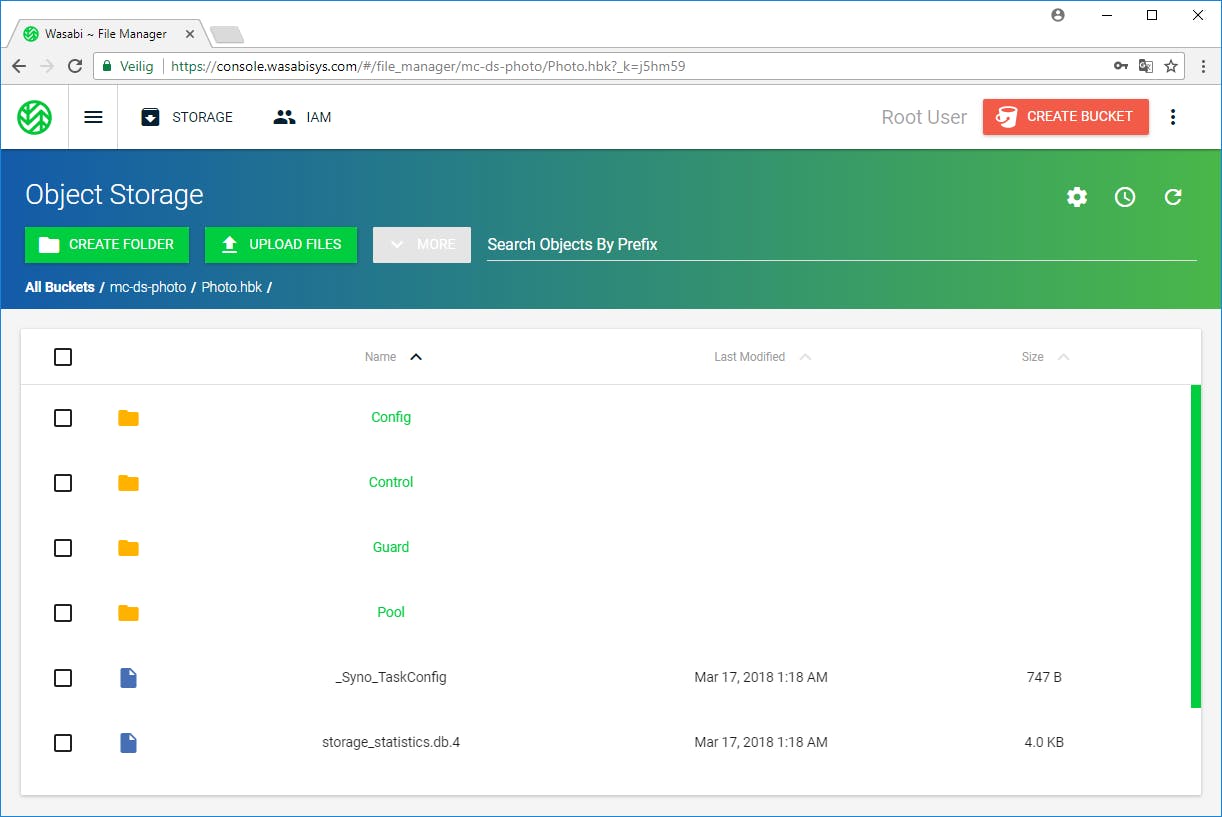View recent activity with the clock icon

1125,197
